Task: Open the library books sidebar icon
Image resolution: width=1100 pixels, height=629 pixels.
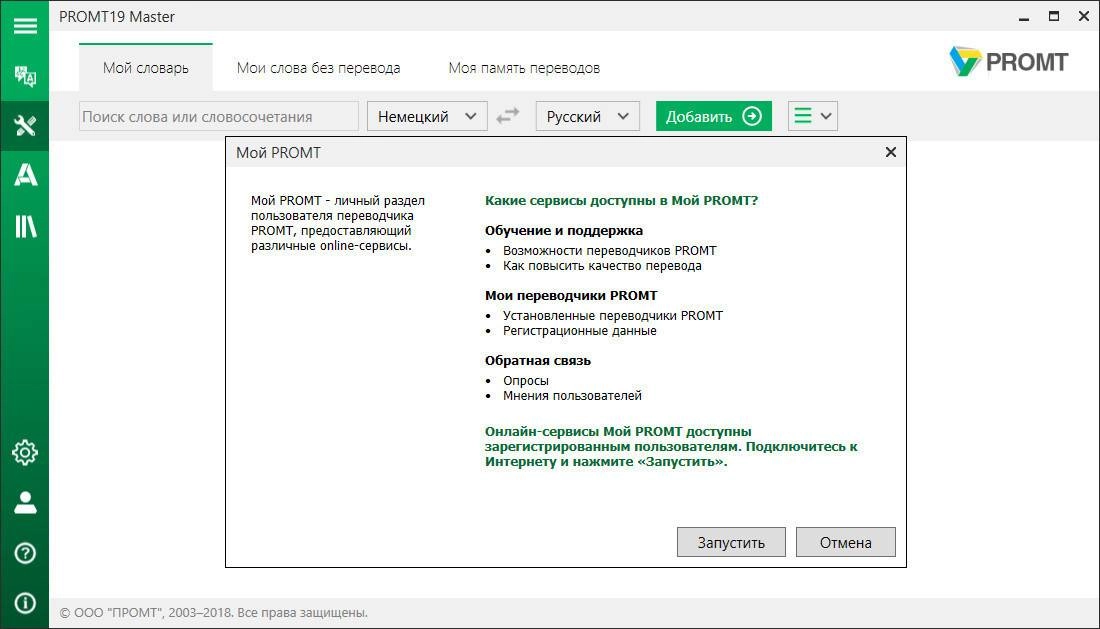Action: [x=25, y=226]
